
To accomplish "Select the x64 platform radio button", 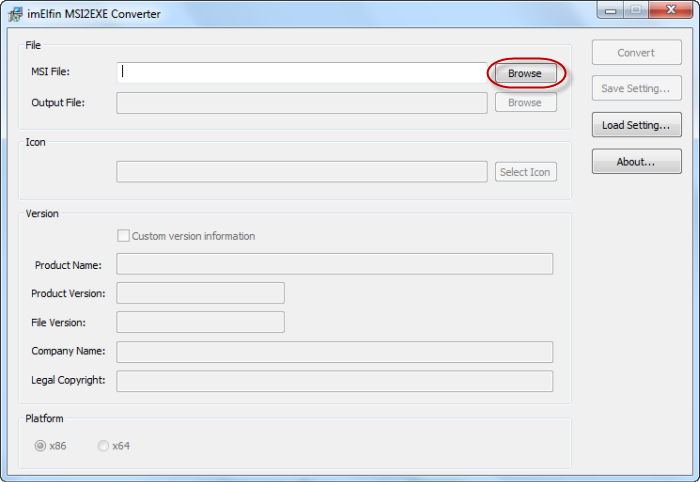I will point(103,446).
